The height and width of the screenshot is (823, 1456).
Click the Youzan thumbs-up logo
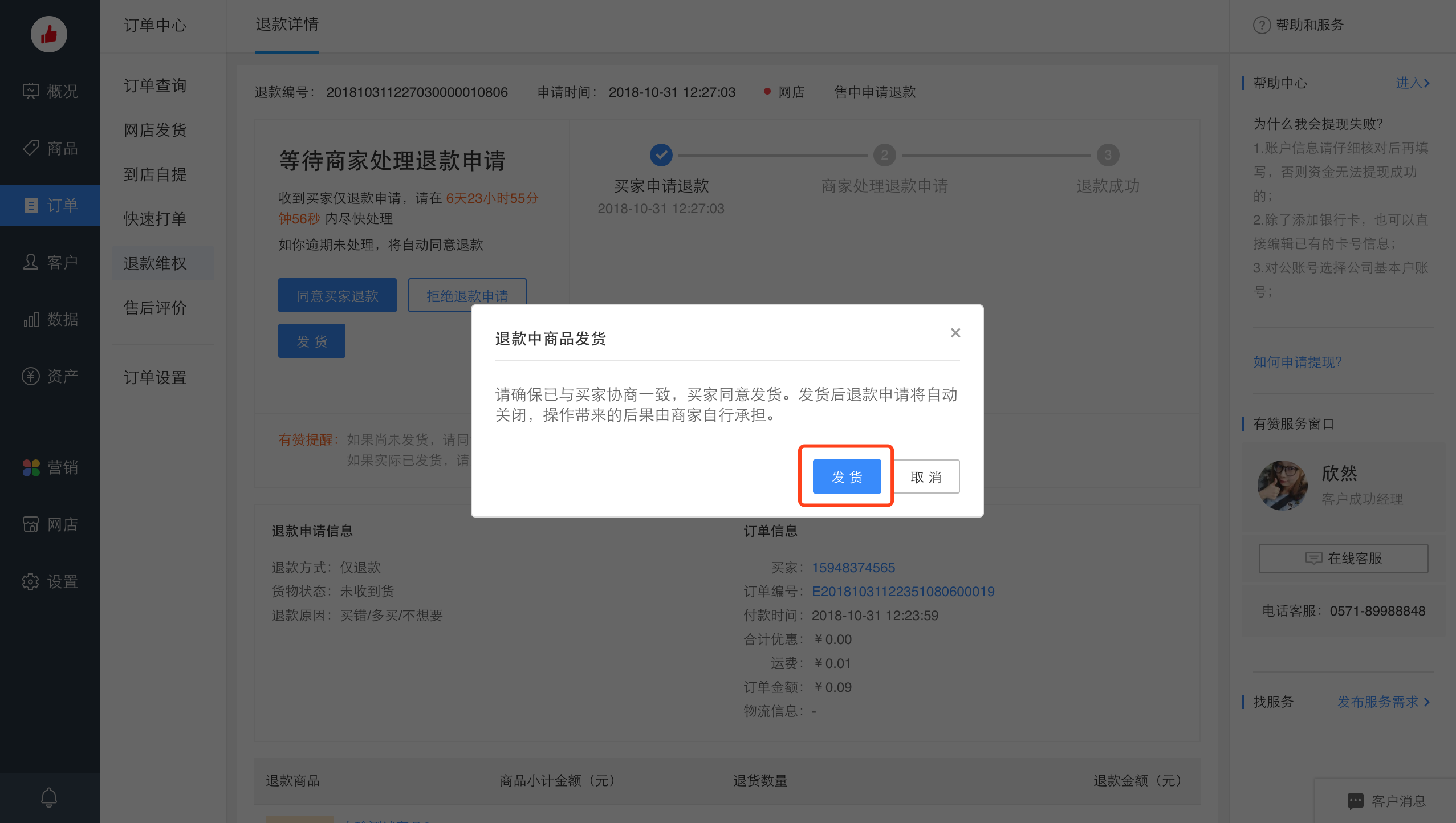click(49, 34)
